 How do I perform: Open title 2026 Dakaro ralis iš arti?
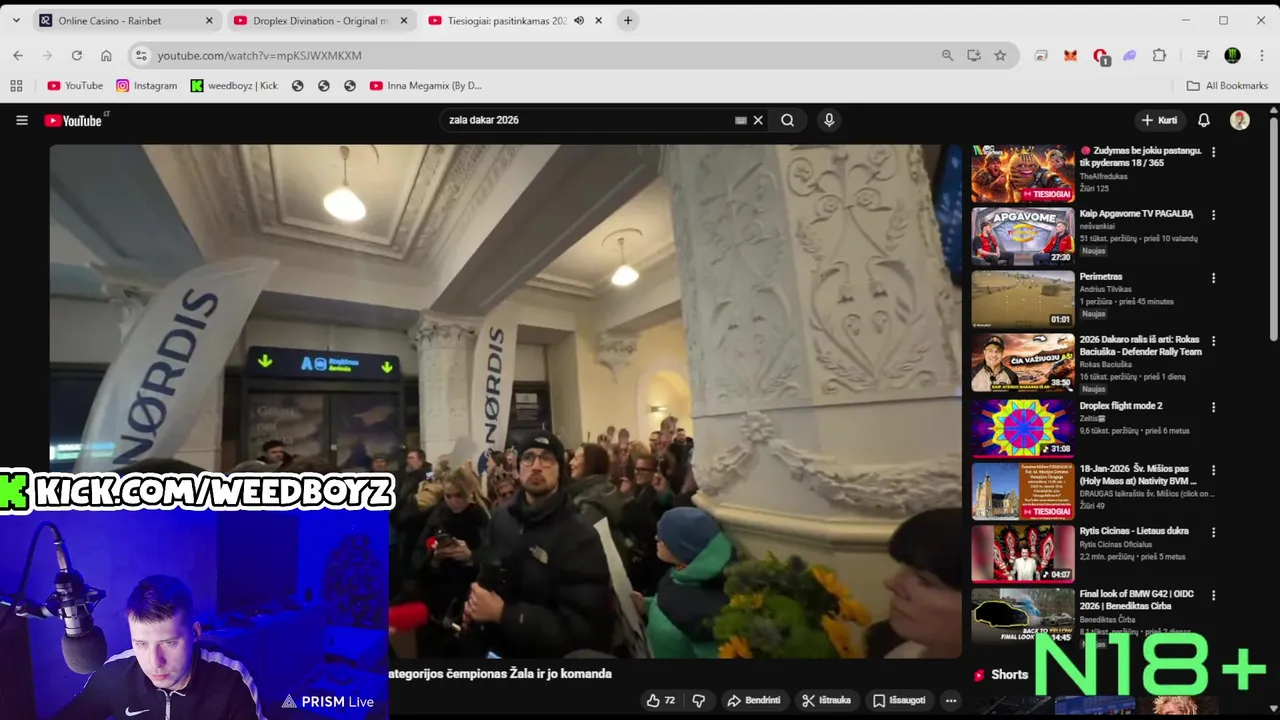1140,345
